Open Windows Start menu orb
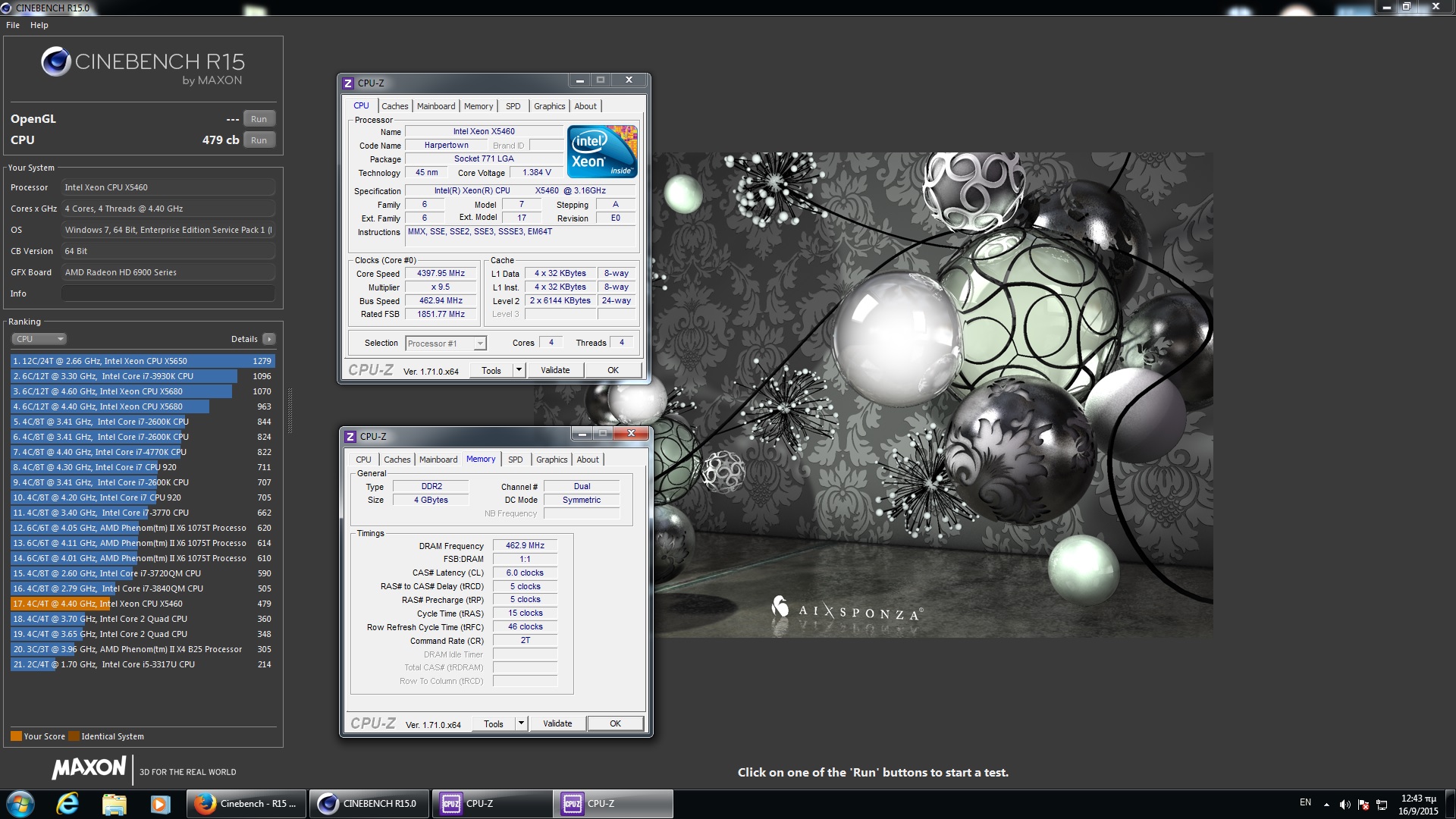 click(x=20, y=804)
